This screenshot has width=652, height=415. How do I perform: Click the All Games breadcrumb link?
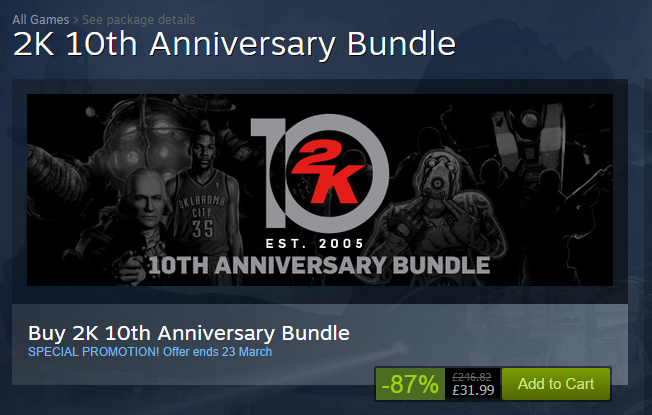[x=41, y=20]
